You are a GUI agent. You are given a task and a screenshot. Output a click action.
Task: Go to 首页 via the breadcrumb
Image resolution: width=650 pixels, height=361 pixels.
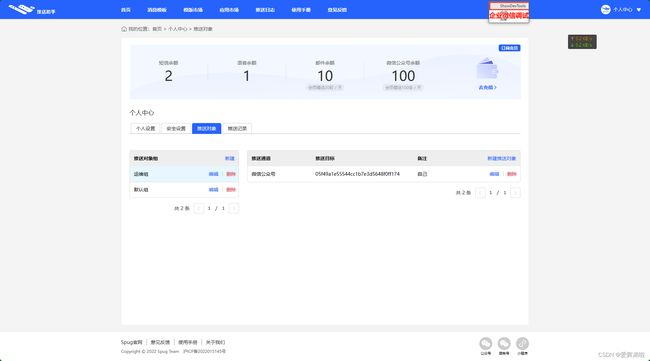point(157,29)
